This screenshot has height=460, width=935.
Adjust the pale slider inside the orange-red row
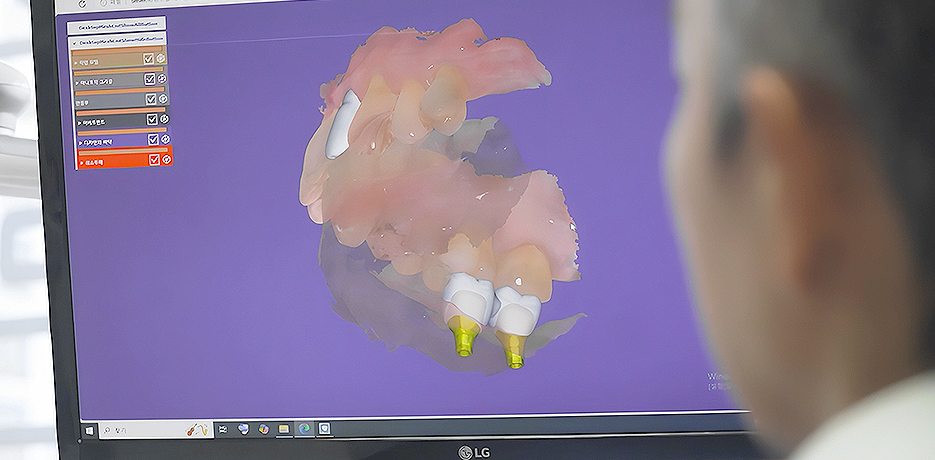pyautogui.click(x=123, y=152)
